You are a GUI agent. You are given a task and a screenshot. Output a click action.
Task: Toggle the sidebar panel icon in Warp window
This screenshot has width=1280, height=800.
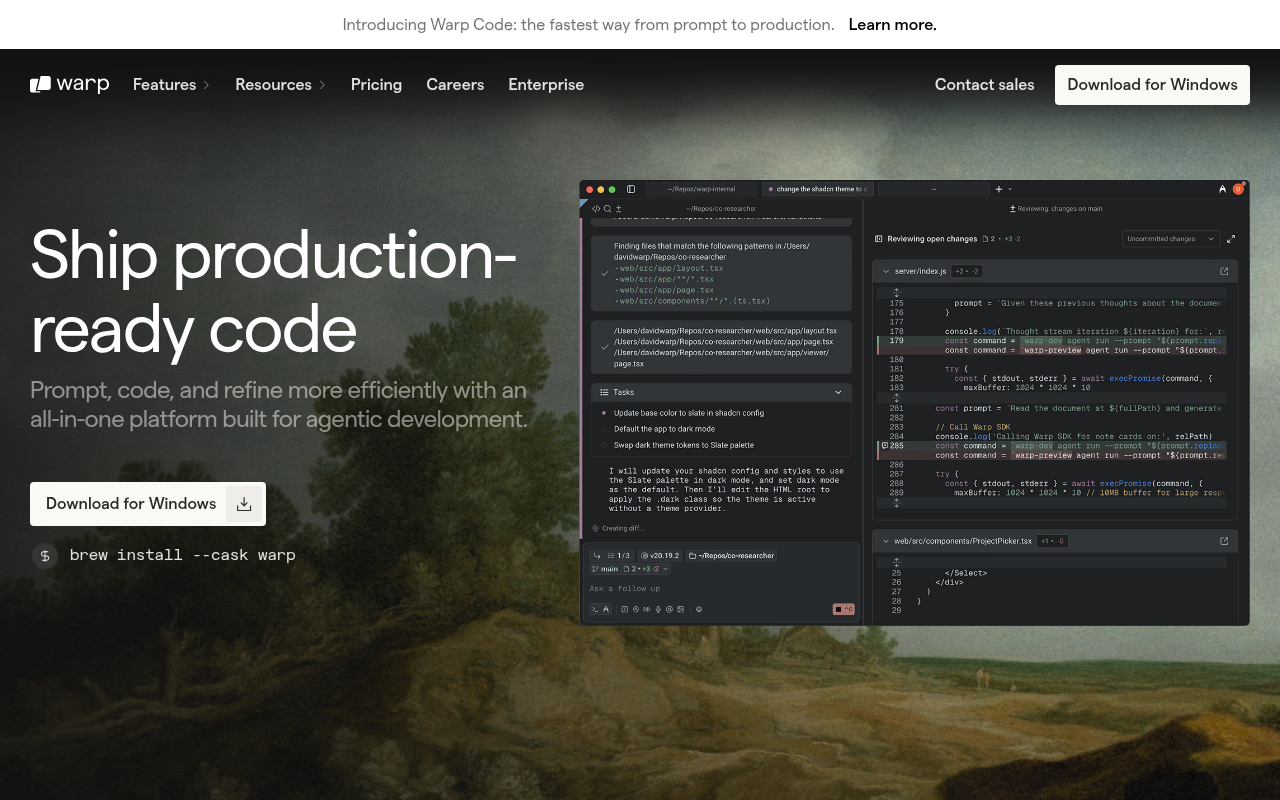coord(631,189)
